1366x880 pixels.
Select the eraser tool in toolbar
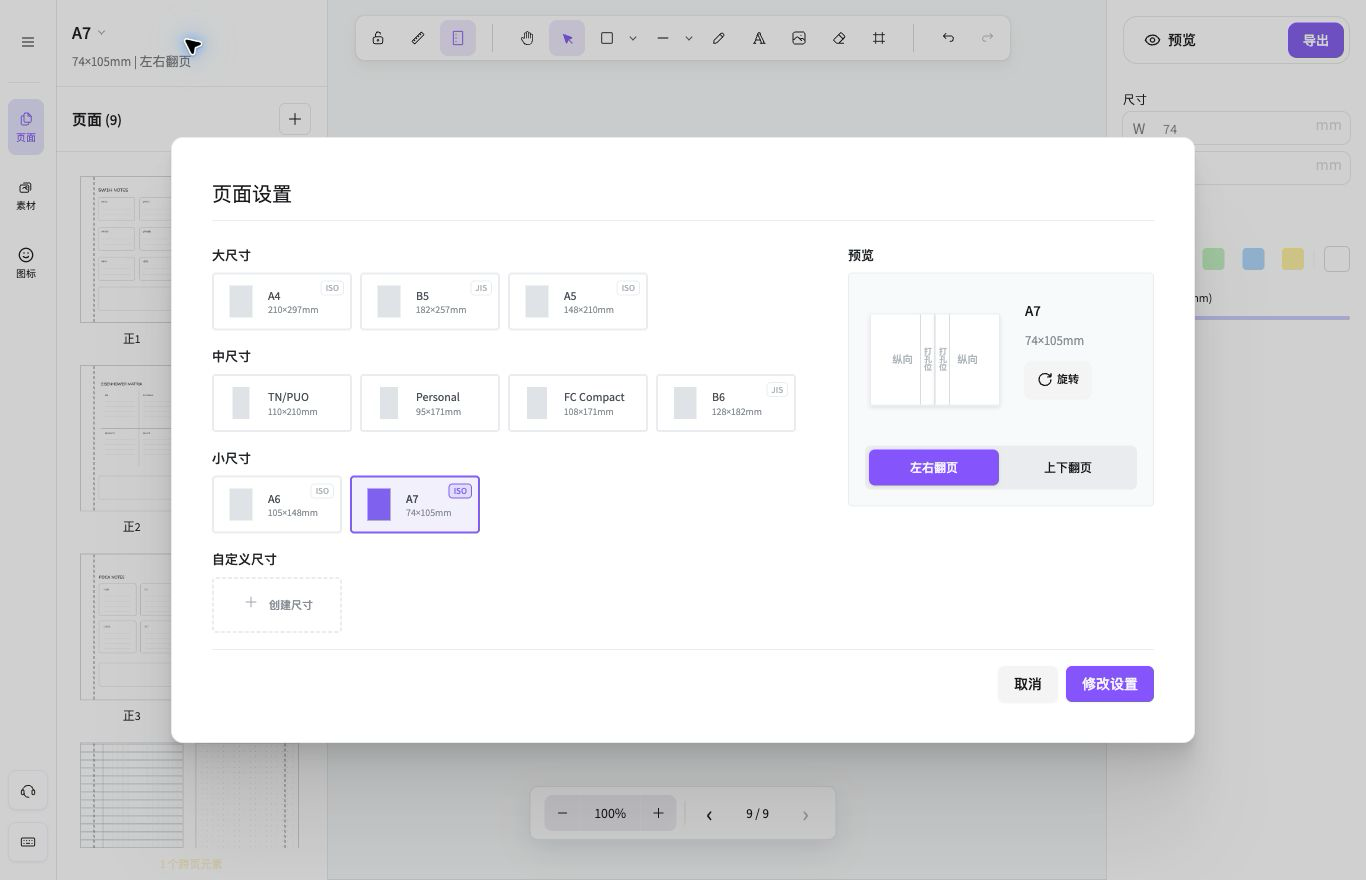point(839,38)
